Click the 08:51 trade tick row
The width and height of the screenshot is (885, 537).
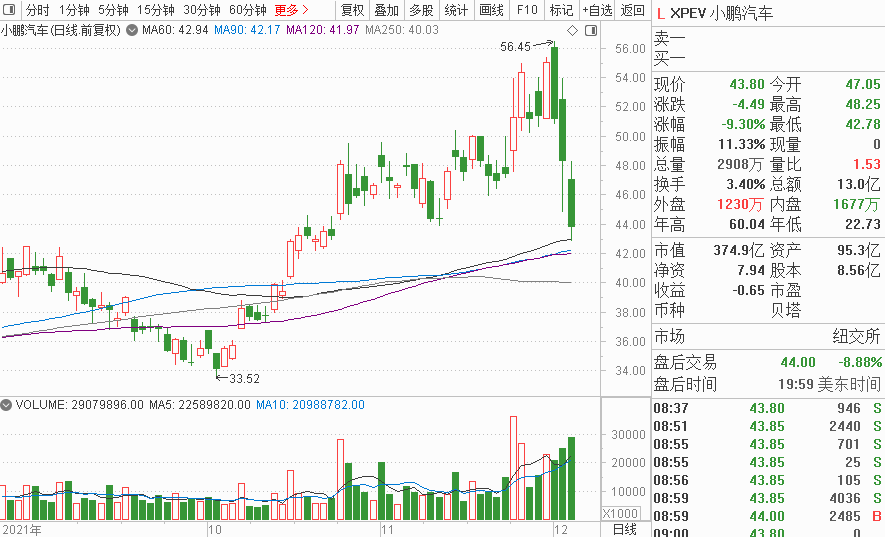click(768, 426)
